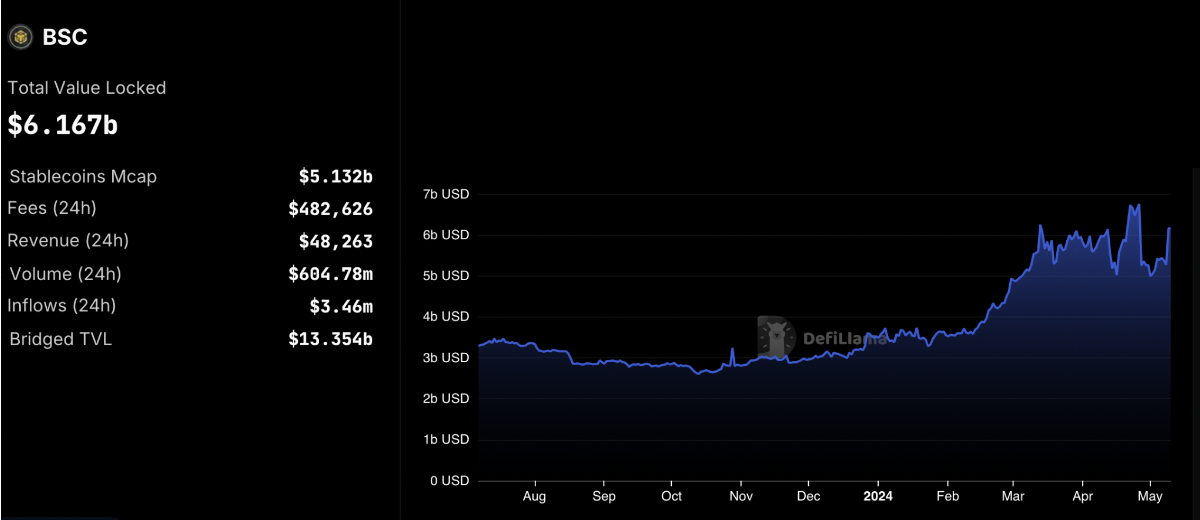Click the DefiLlama watermark text in the chart

(x=844, y=338)
